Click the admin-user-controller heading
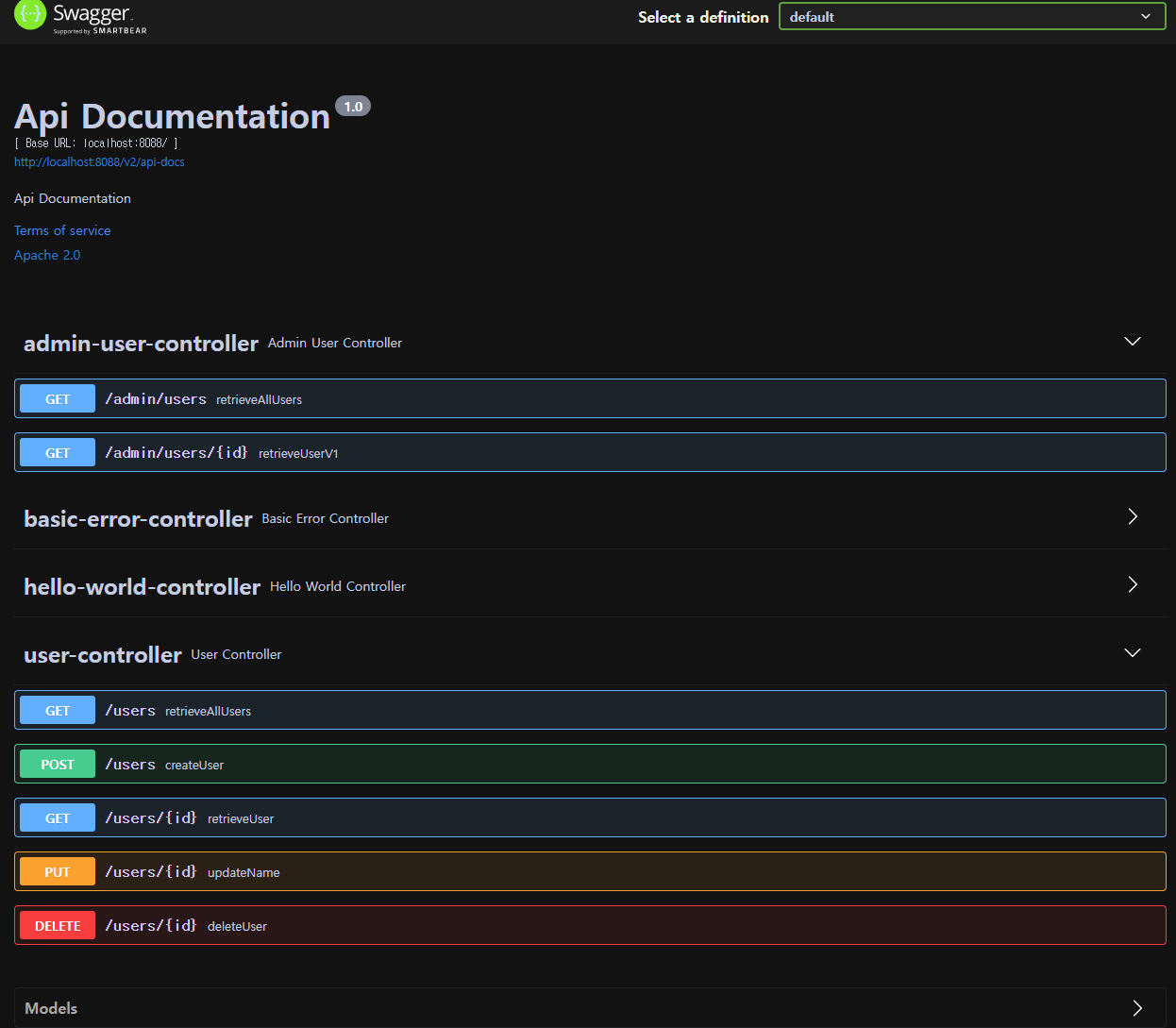This screenshot has height=1028, width=1176. [x=141, y=344]
